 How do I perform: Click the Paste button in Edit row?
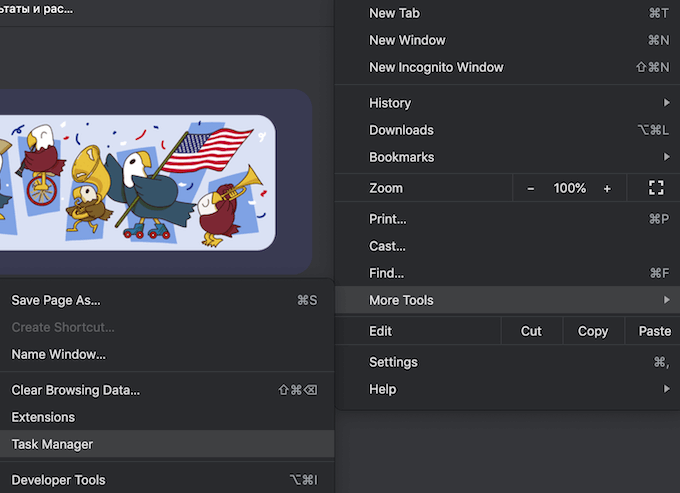(654, 331)
